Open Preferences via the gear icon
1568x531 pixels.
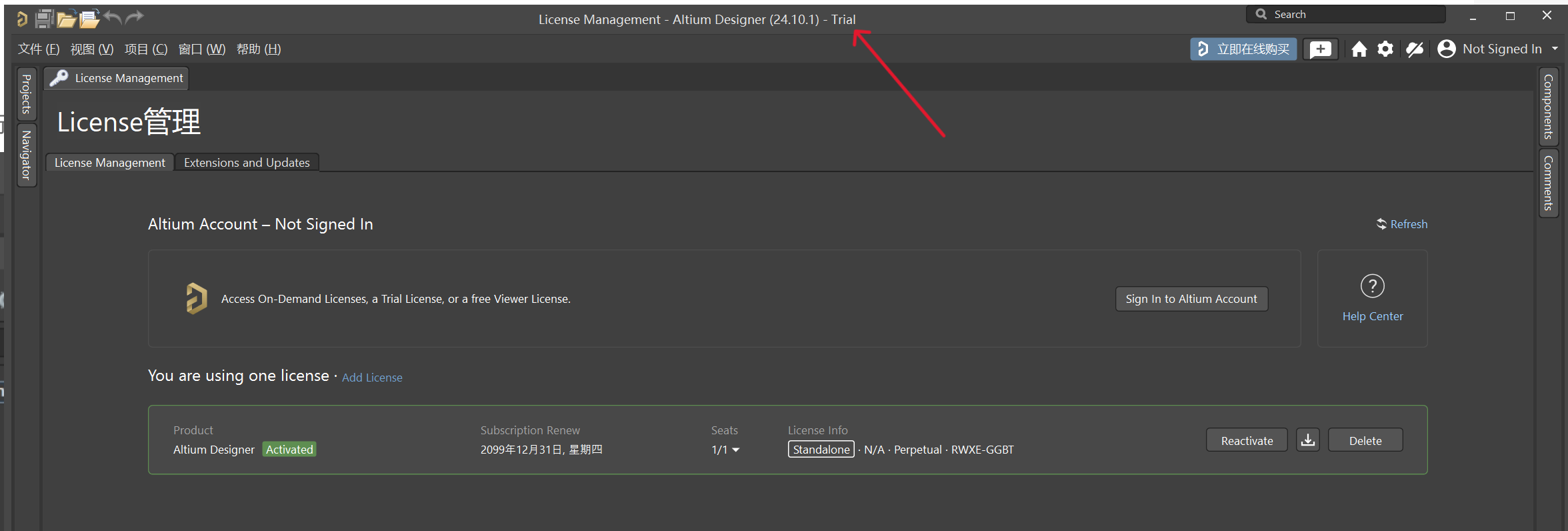tap(1385, 49)
